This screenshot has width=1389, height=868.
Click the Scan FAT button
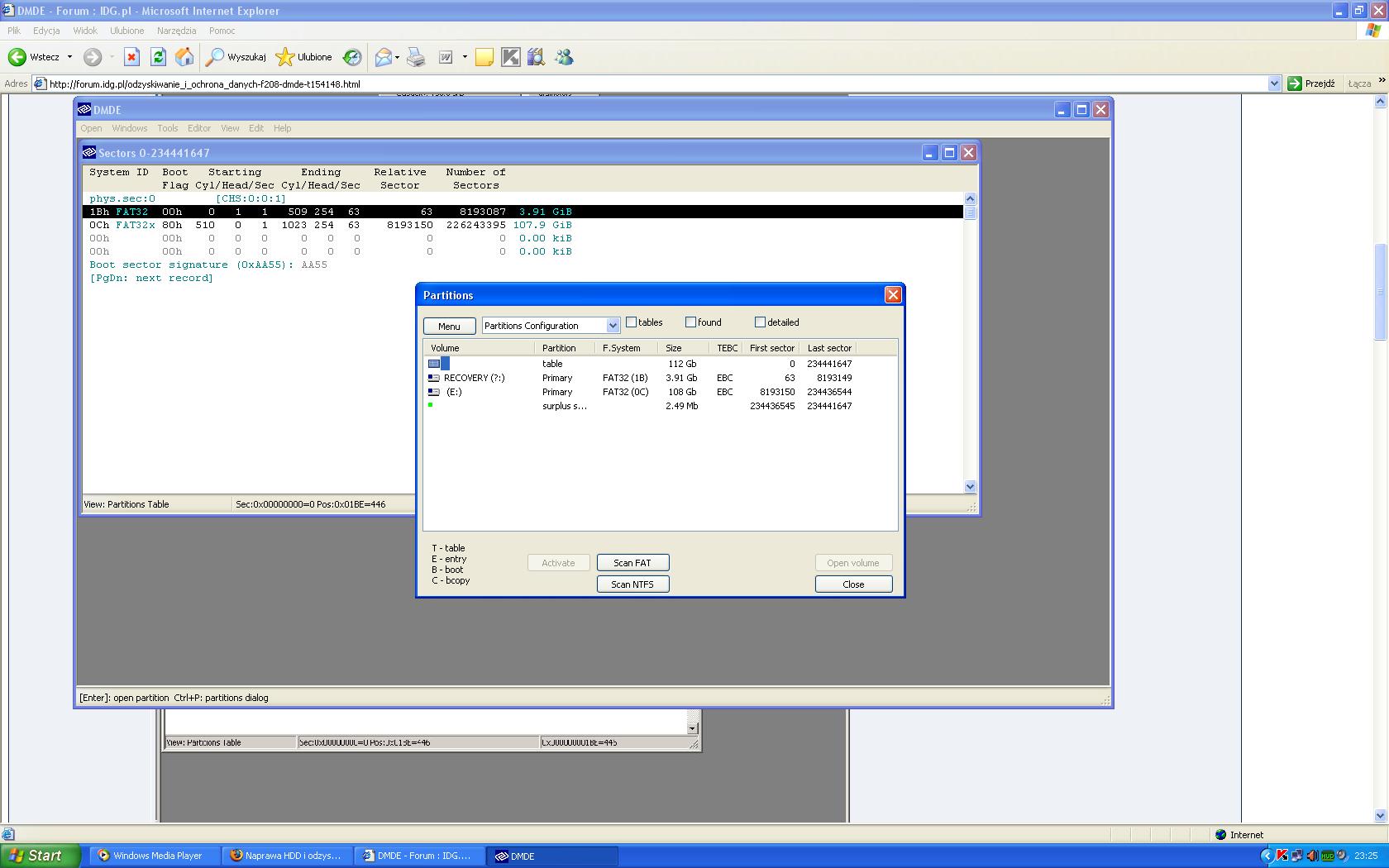(x=632, y=563)
